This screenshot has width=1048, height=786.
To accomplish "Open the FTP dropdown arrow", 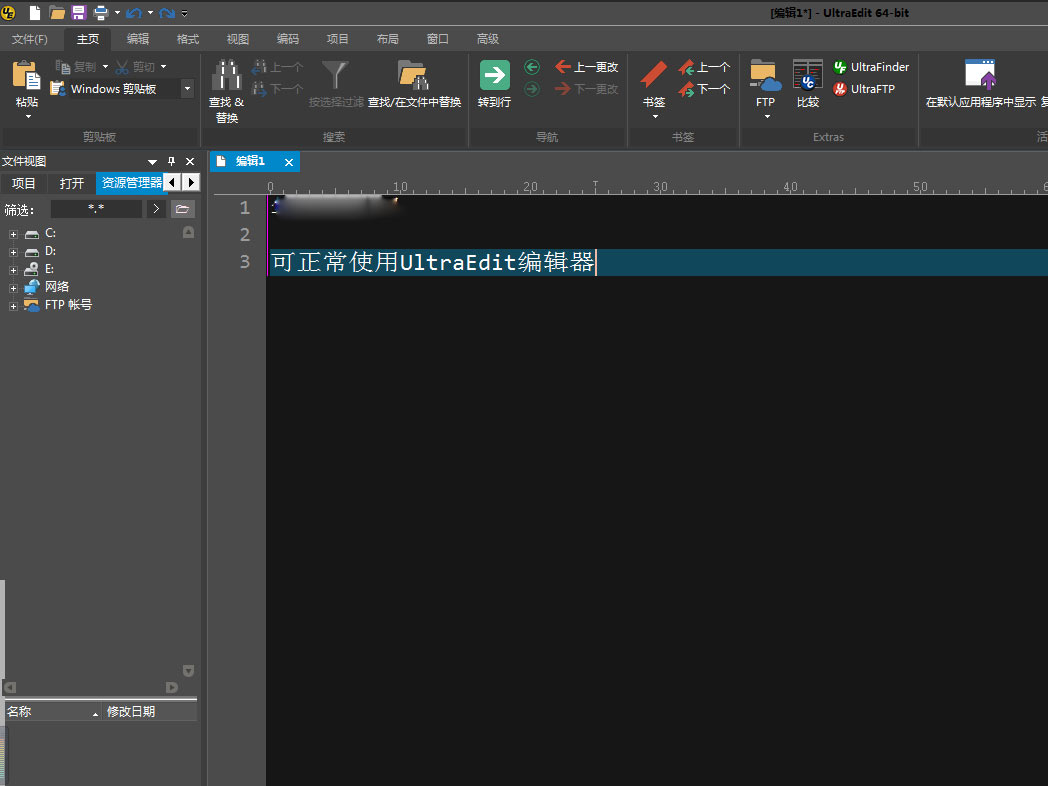I will 765,116.
